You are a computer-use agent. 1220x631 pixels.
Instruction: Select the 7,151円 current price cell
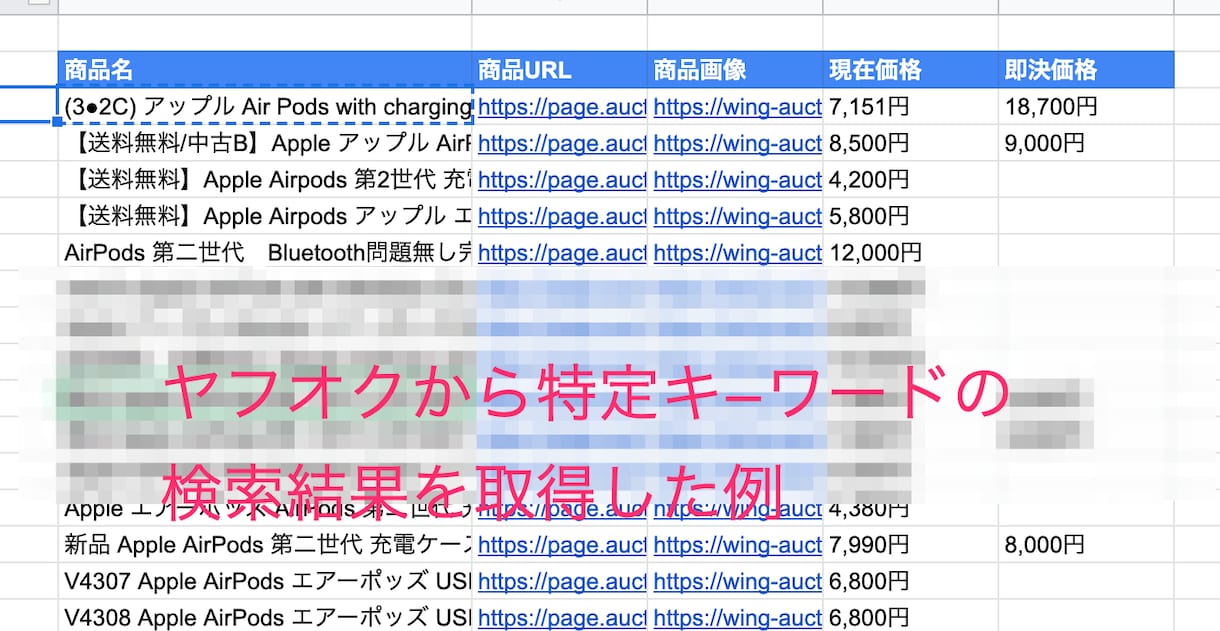point(910,107)
